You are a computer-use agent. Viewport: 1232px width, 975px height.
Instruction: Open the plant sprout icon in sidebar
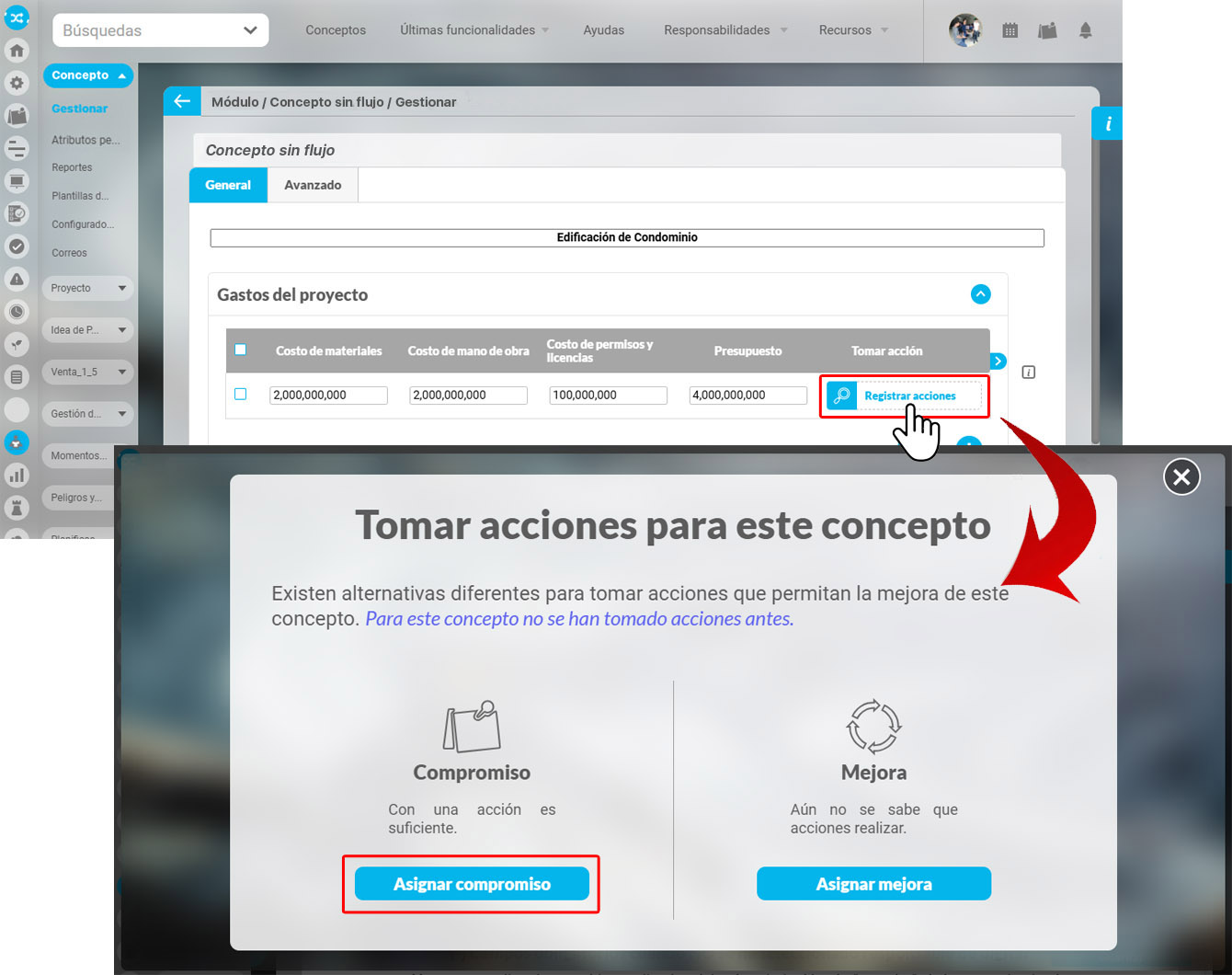[17, 344]
